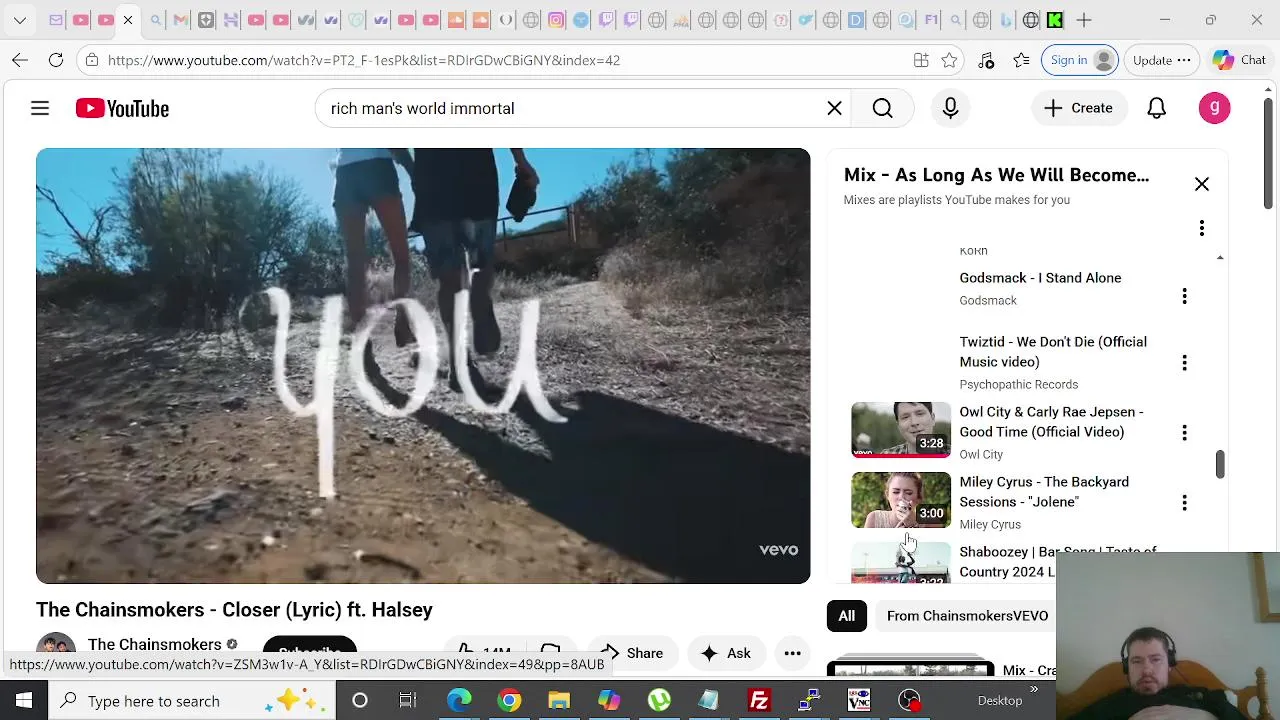Open File Explorer from the taskbar
Viewport: 1280px width, 720px height.
pos(559,701)
